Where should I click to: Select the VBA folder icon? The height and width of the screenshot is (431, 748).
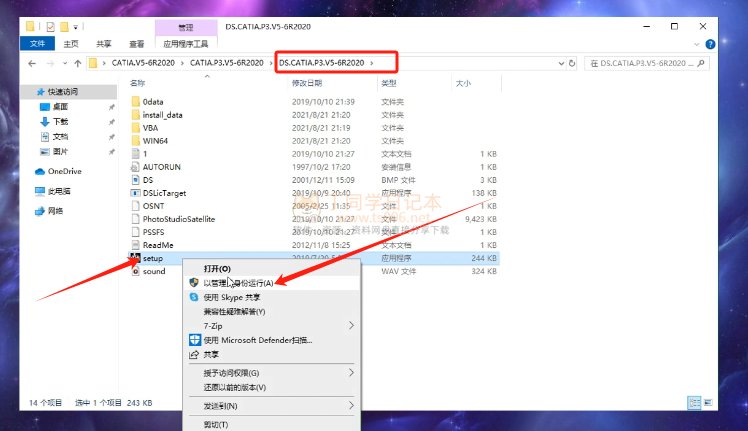click(135, 127)
